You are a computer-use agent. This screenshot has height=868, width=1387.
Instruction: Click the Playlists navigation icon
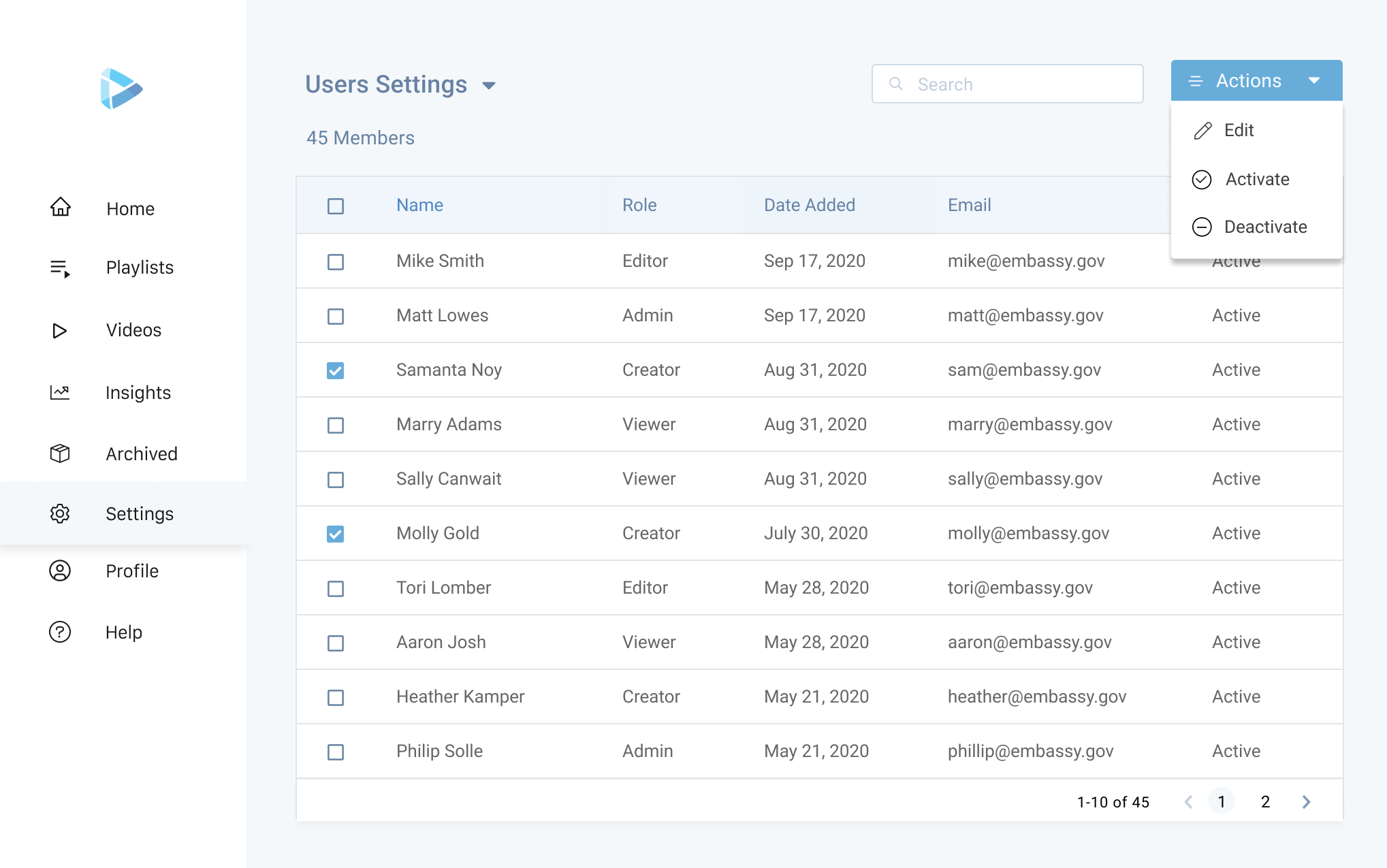click(60, 268)
